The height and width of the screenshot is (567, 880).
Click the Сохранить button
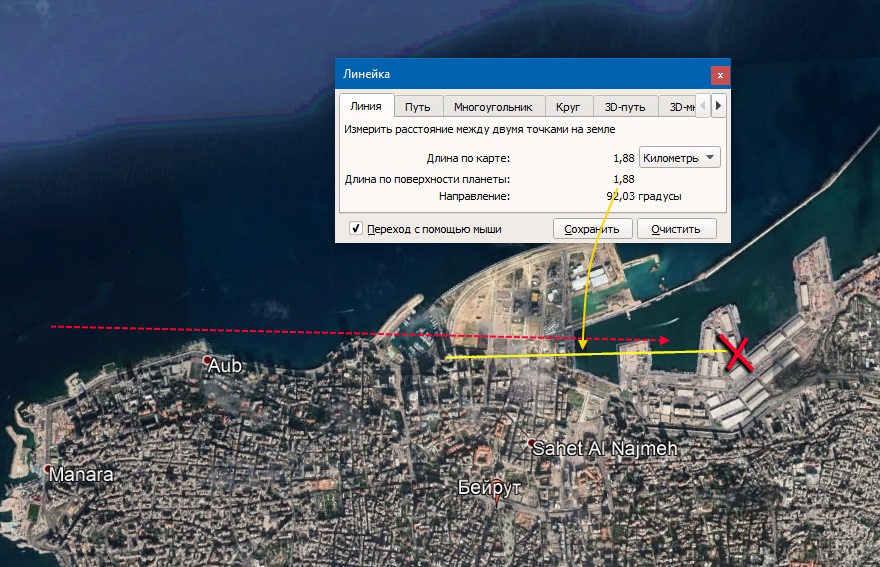592,228
